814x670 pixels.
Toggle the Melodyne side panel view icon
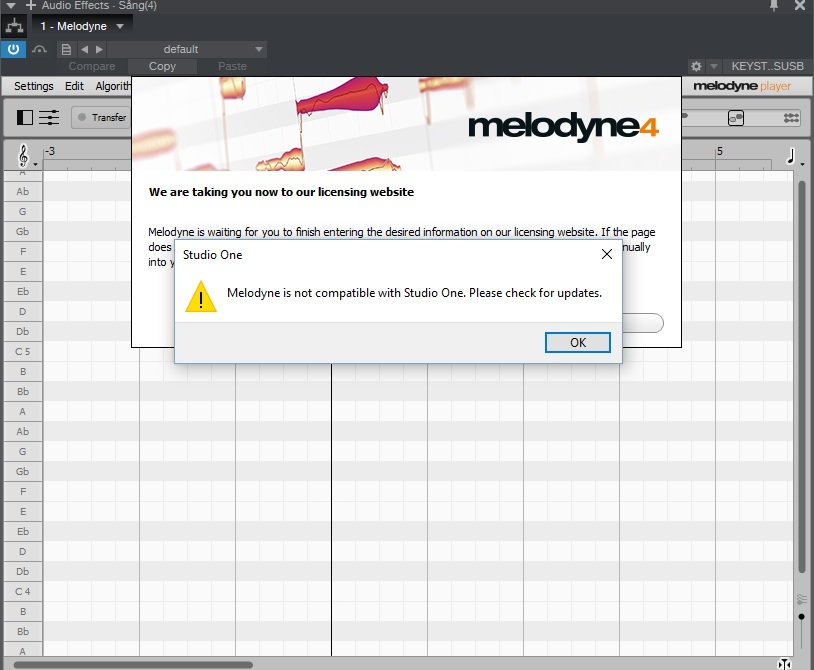point(24,118)
